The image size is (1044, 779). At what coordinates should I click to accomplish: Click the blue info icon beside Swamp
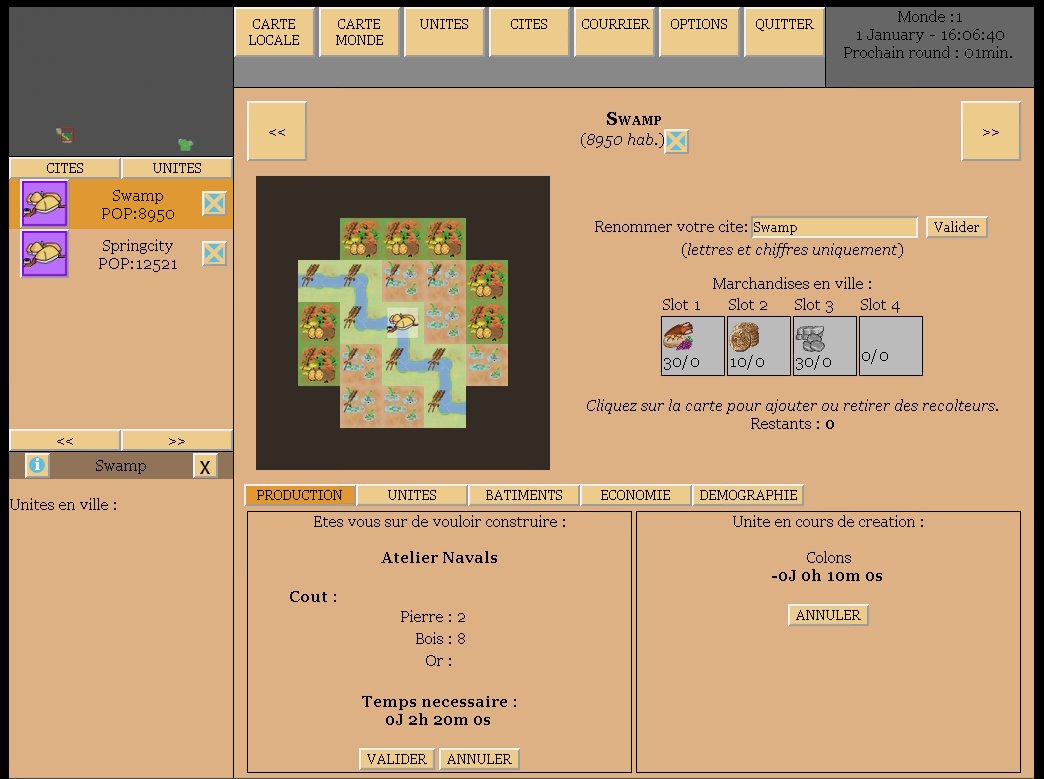point(37,465)
